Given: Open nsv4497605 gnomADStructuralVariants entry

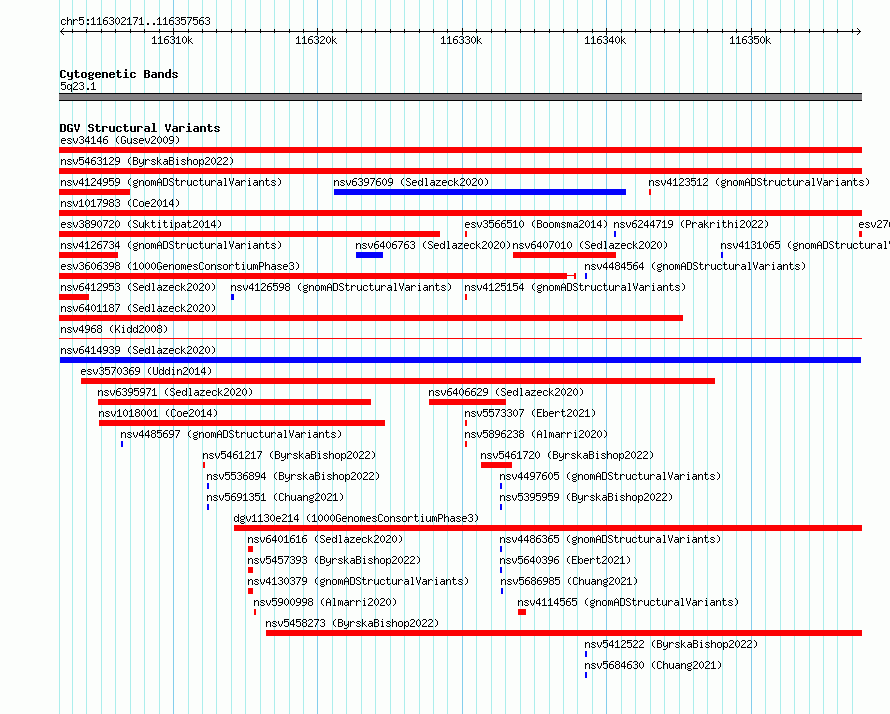Looking at the screenshot, I should [x=610, y=476].
